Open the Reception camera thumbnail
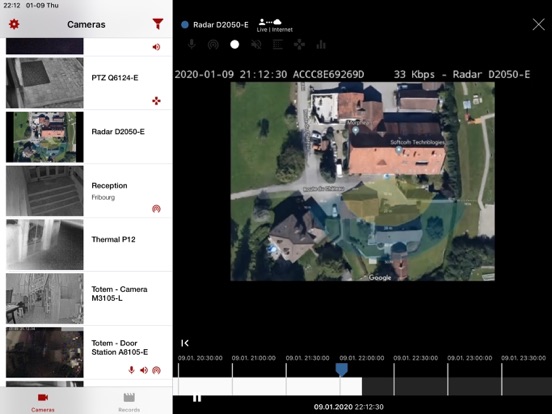 [x=45, y=191]
